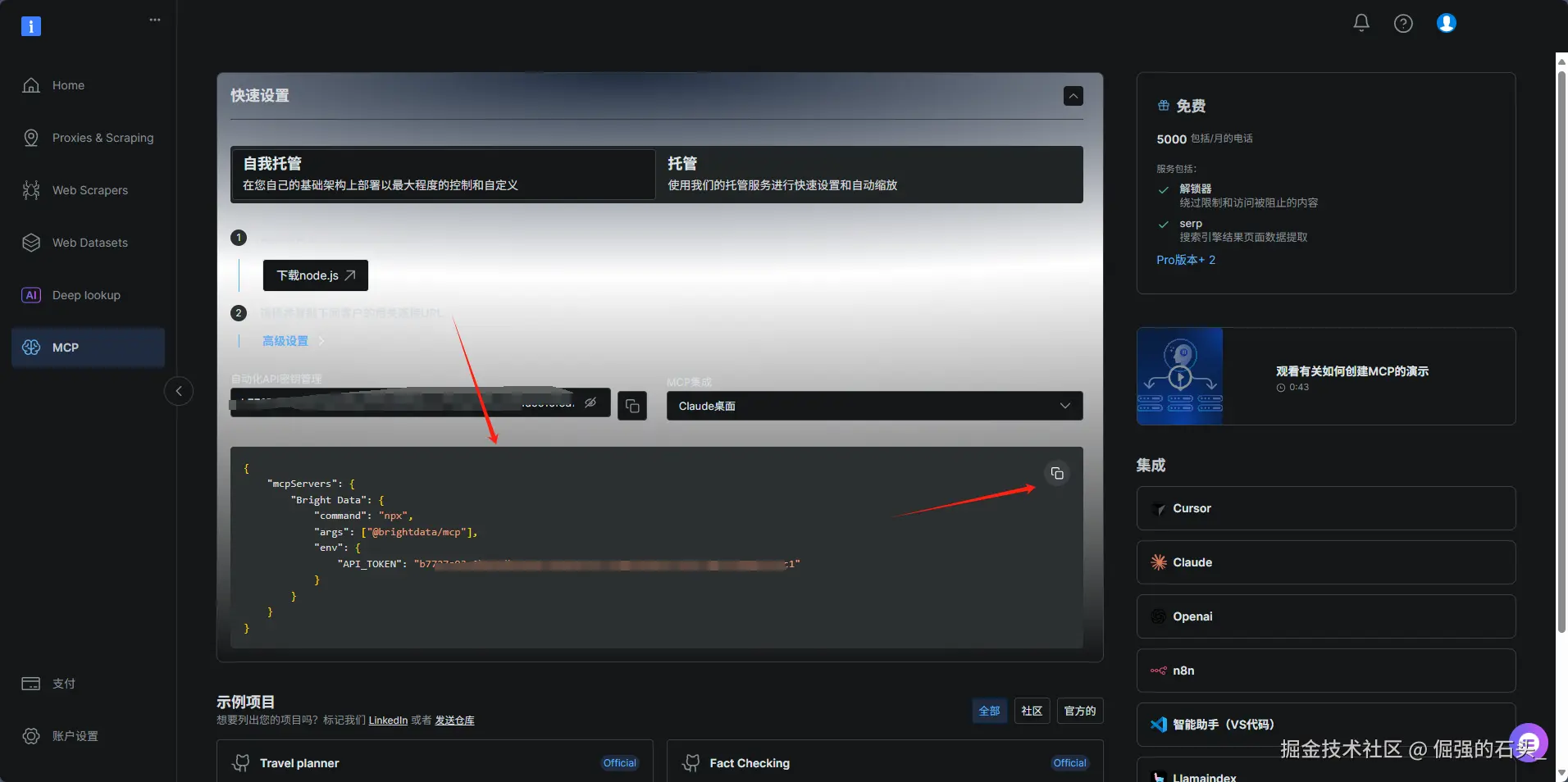
Task: Click into the API key field
Action: 421,403
